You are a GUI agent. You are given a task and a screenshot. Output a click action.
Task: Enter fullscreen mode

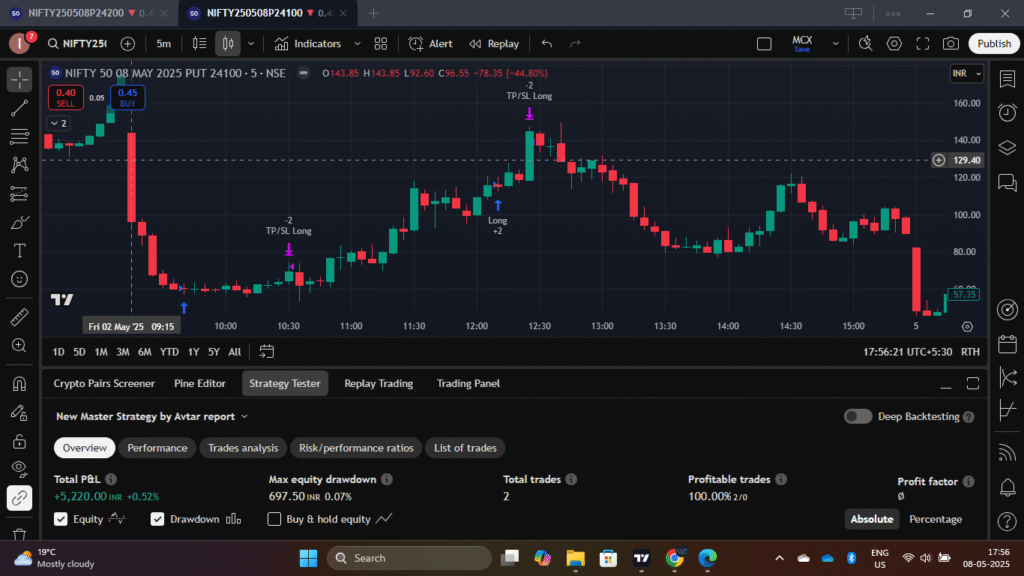(x=922, y=44)
